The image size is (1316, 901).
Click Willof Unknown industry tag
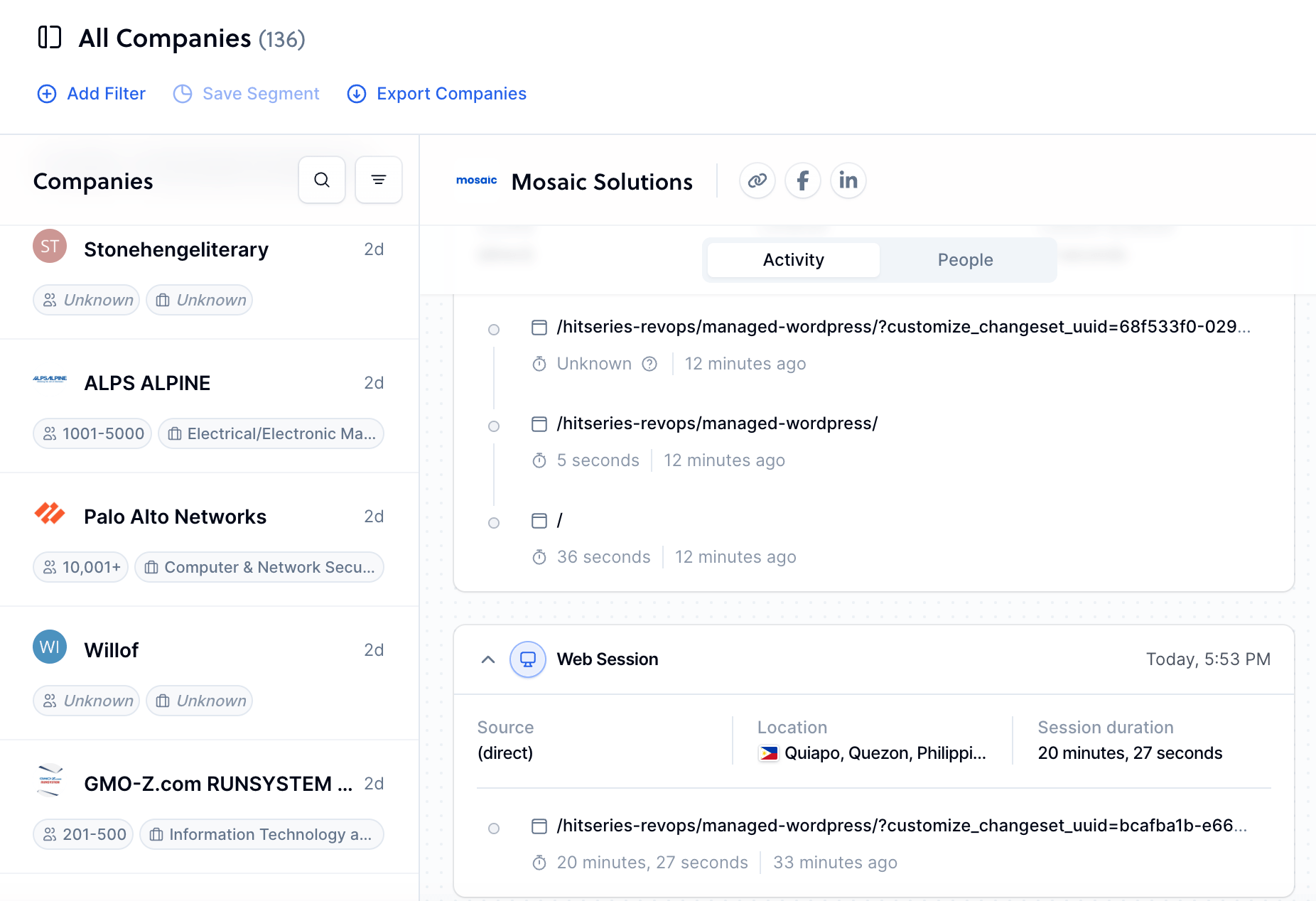pyautogui.click(x=200, y=701)
